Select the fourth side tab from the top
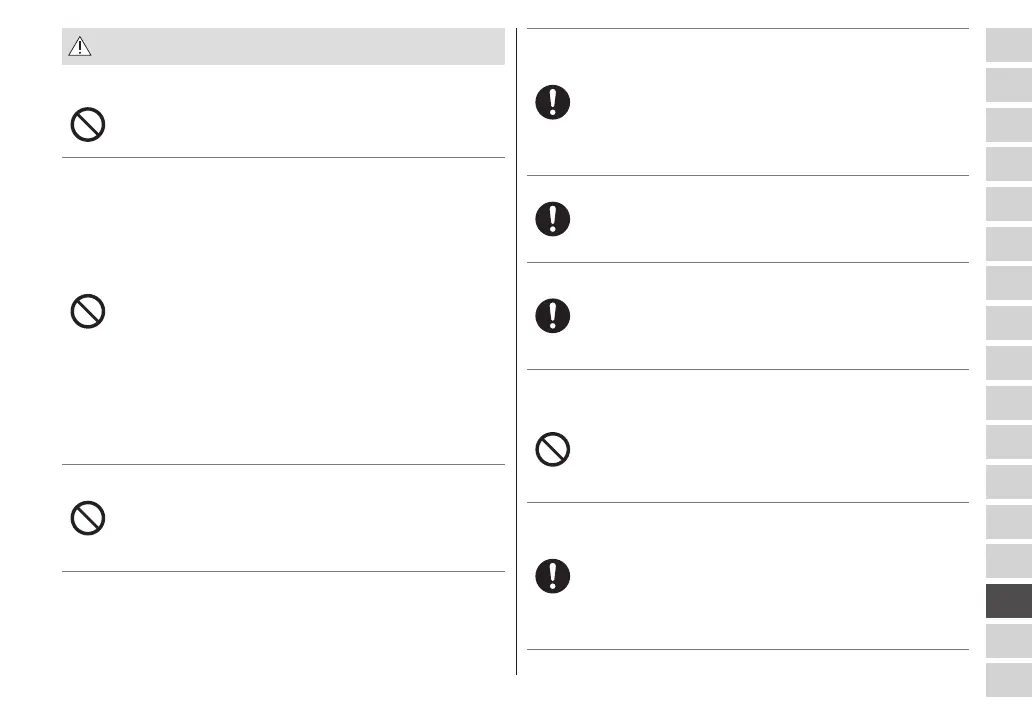The height and width of the screenshot is (726, 1032). click(1008, 164)
